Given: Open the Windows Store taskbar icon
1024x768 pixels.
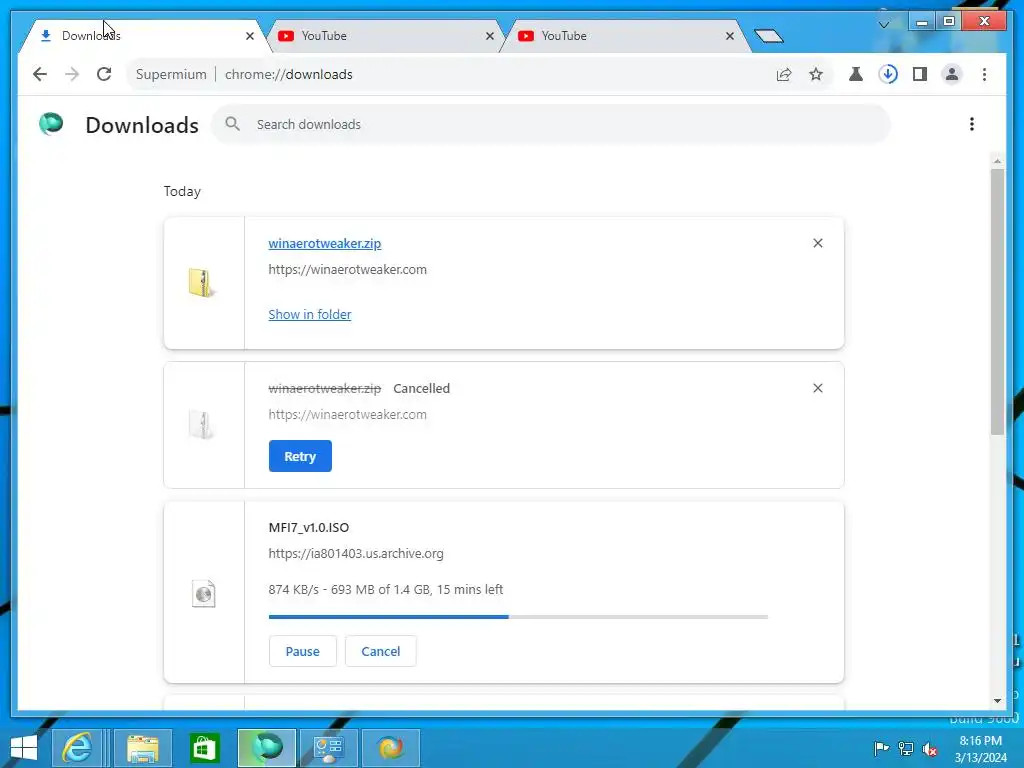Looking at the screenshot, I should [x=204, y=748].
